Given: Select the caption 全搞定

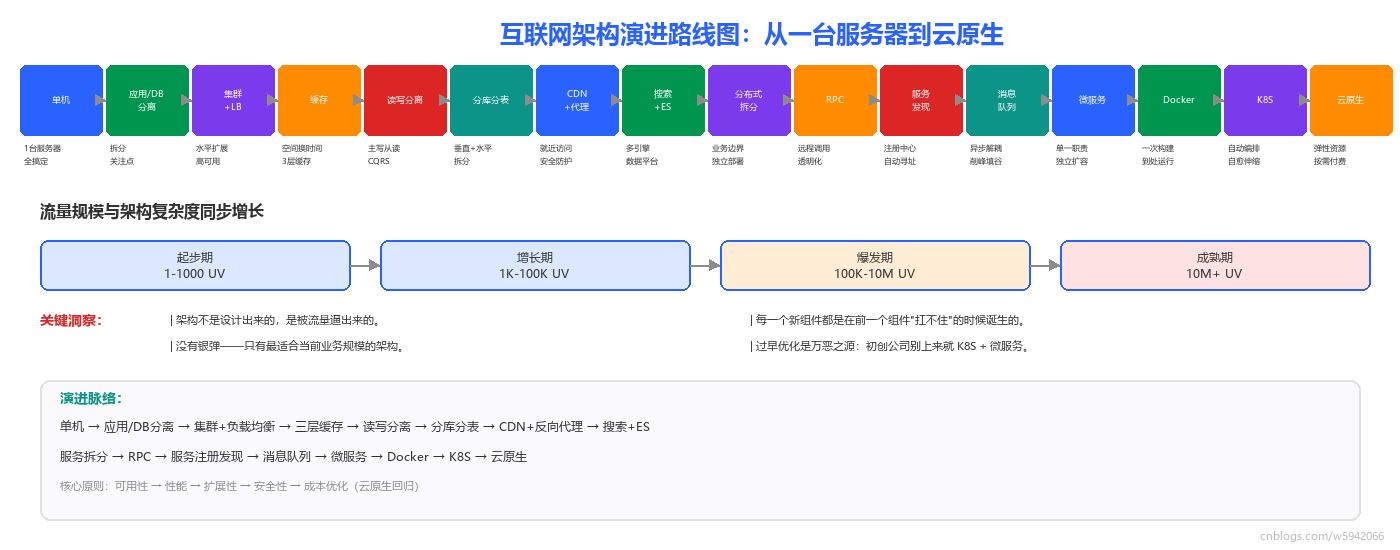Looking at the screenshot, I should (x=36, y=161).
